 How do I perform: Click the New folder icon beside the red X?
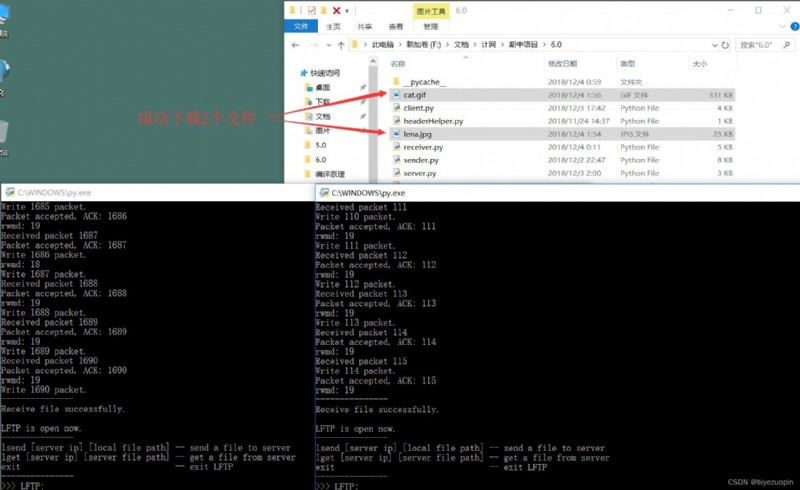pyautogui.click(x=323, y=10)
